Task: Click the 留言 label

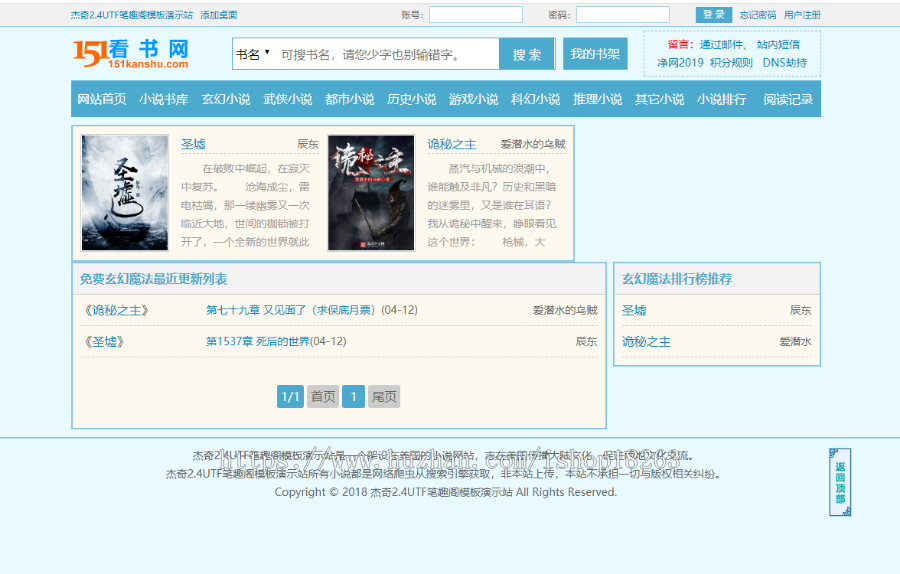Action: [x=681, y=44]
